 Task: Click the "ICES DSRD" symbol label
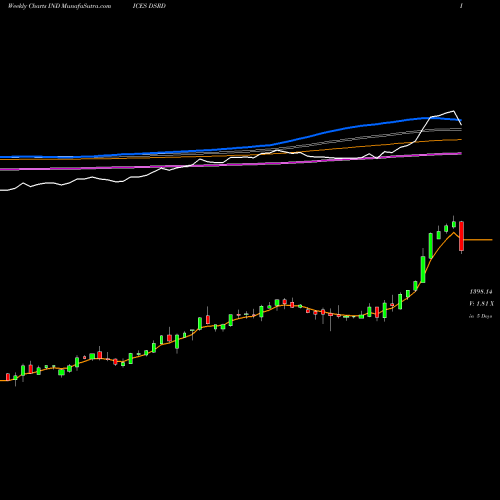click(149, 6)
